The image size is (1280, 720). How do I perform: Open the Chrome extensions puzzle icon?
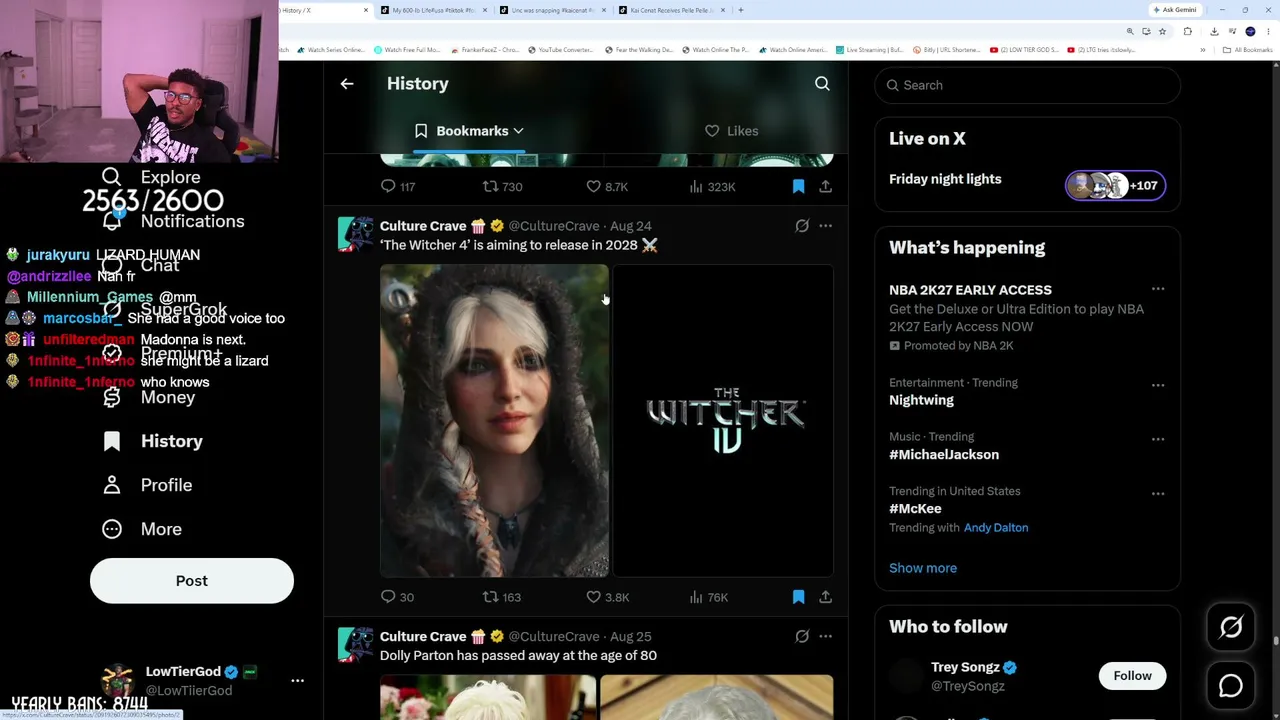click(x=1188, y=31)
